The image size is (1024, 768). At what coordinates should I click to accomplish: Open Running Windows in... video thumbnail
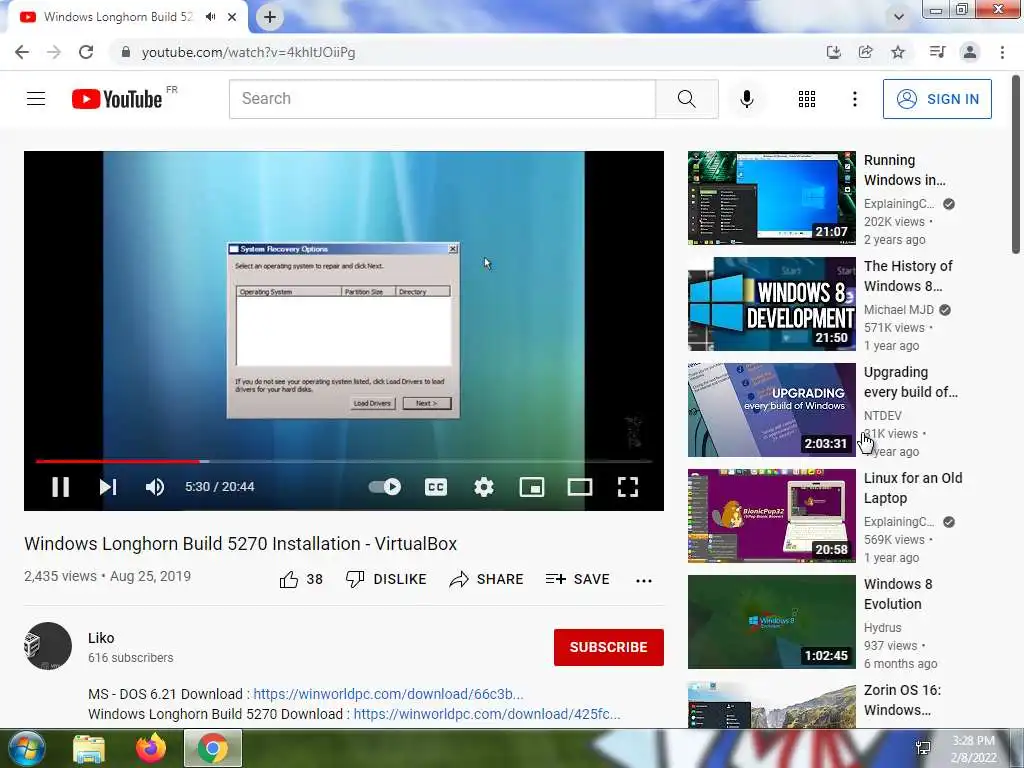click(x=771, y=198)
